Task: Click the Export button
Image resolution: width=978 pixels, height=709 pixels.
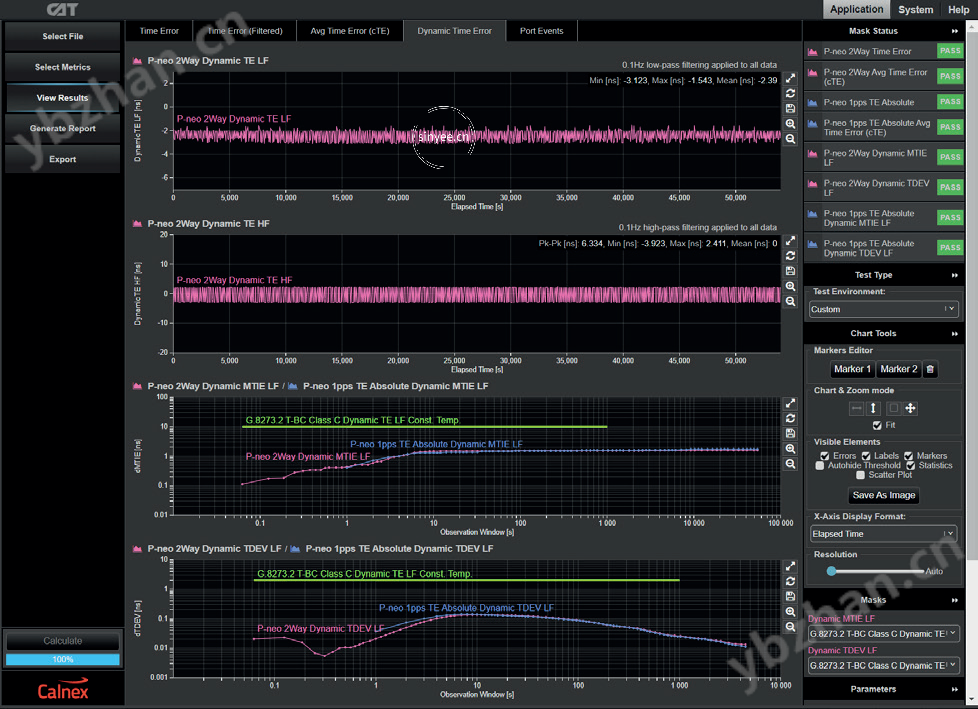Action: point(62,160)
